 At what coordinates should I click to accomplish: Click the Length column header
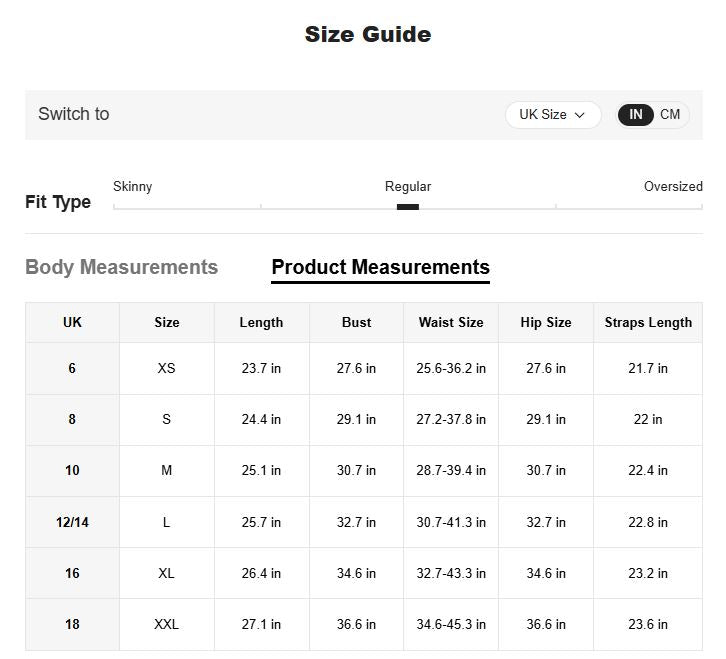point(261,322)
